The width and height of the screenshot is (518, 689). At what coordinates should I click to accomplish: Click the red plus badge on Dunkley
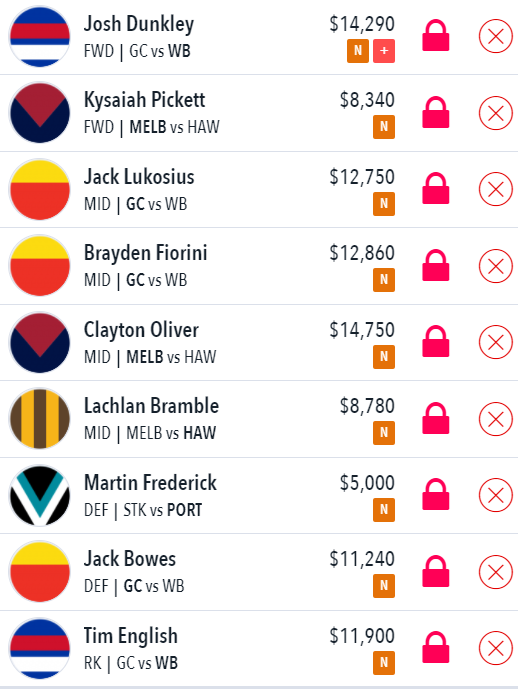tap(384, 51)
